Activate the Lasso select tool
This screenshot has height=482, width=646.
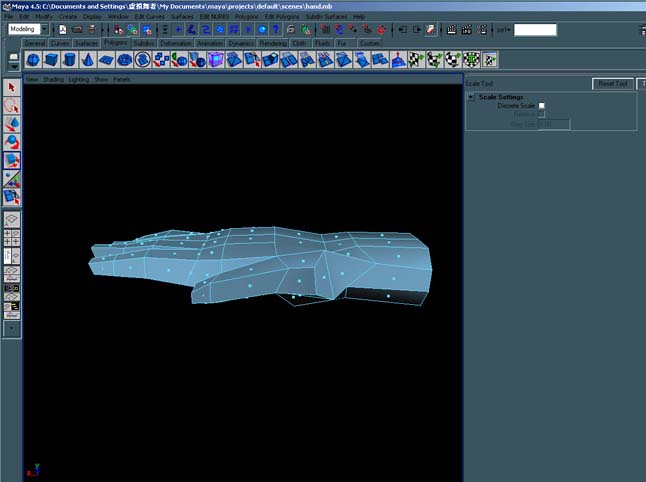point(12,105)
